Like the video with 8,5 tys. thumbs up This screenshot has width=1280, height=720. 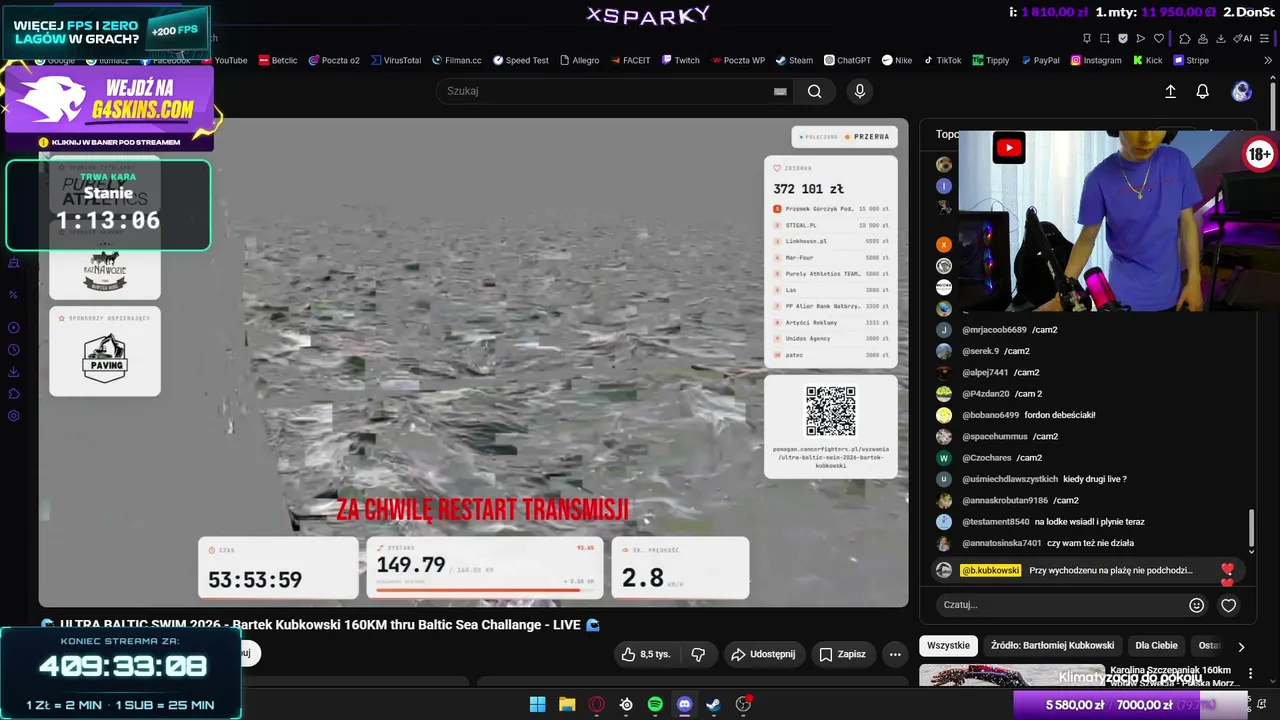click(645, 654)
